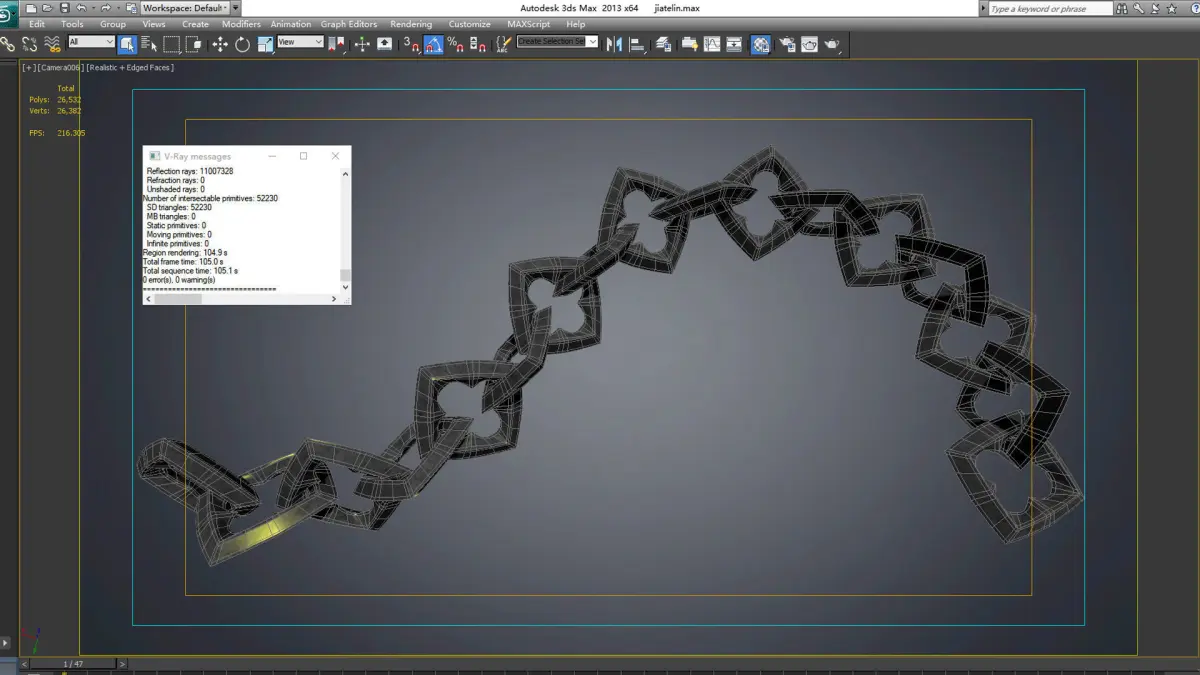
Task: Click the V-Ray messages scroll down arrow
Action: [346, 287]
